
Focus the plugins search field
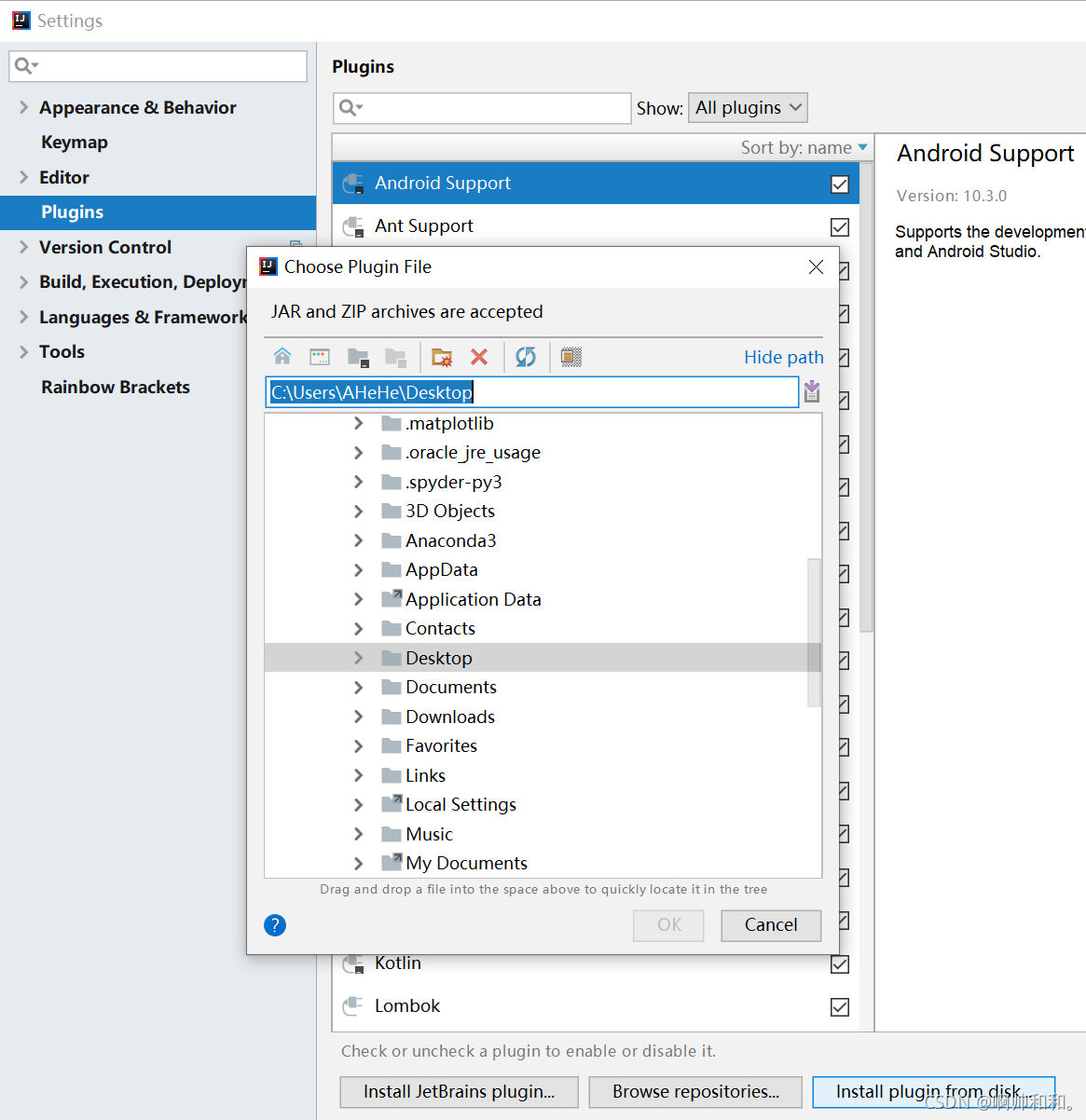[482, 108]
